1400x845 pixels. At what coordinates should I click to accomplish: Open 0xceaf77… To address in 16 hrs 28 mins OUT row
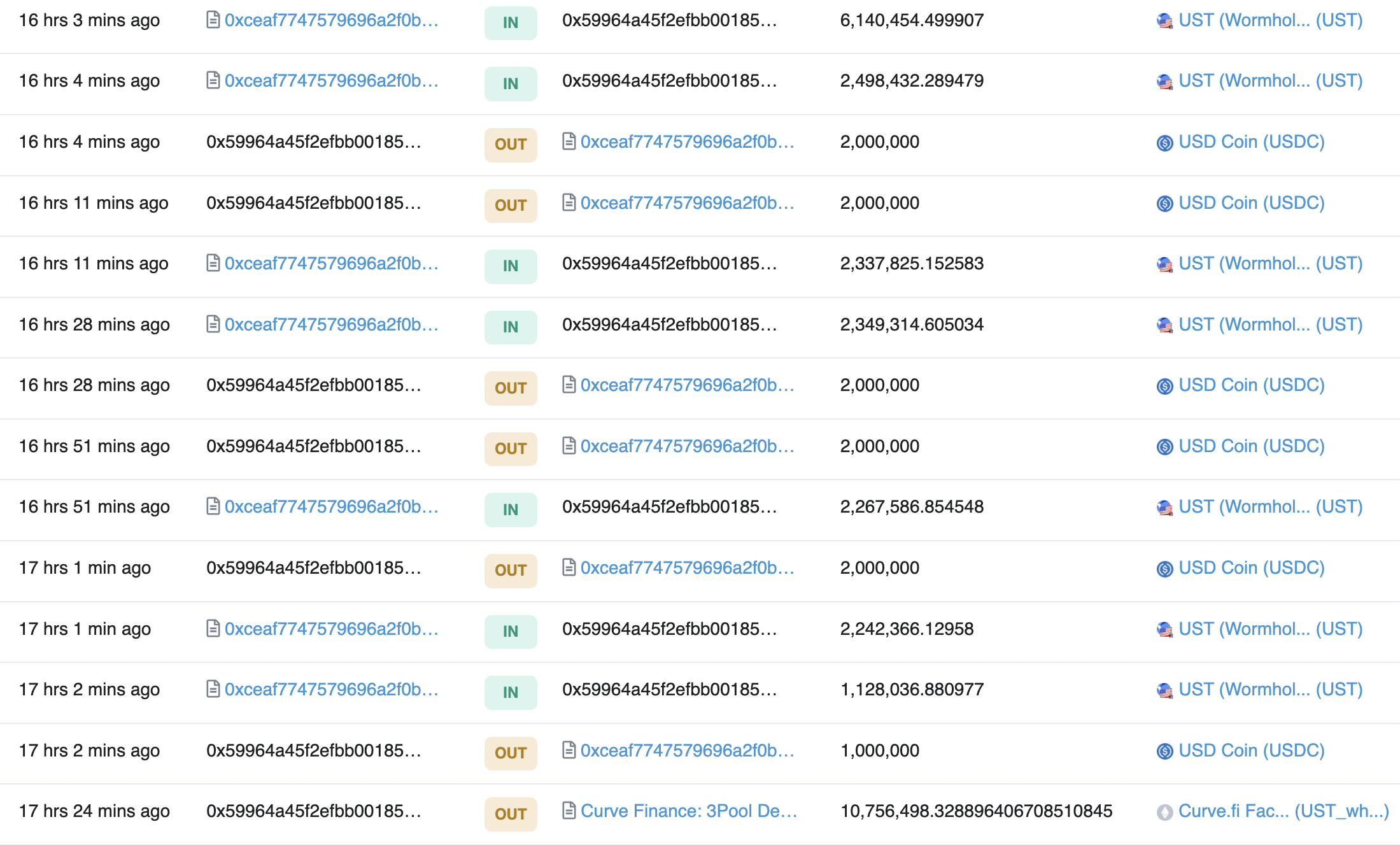688,385
